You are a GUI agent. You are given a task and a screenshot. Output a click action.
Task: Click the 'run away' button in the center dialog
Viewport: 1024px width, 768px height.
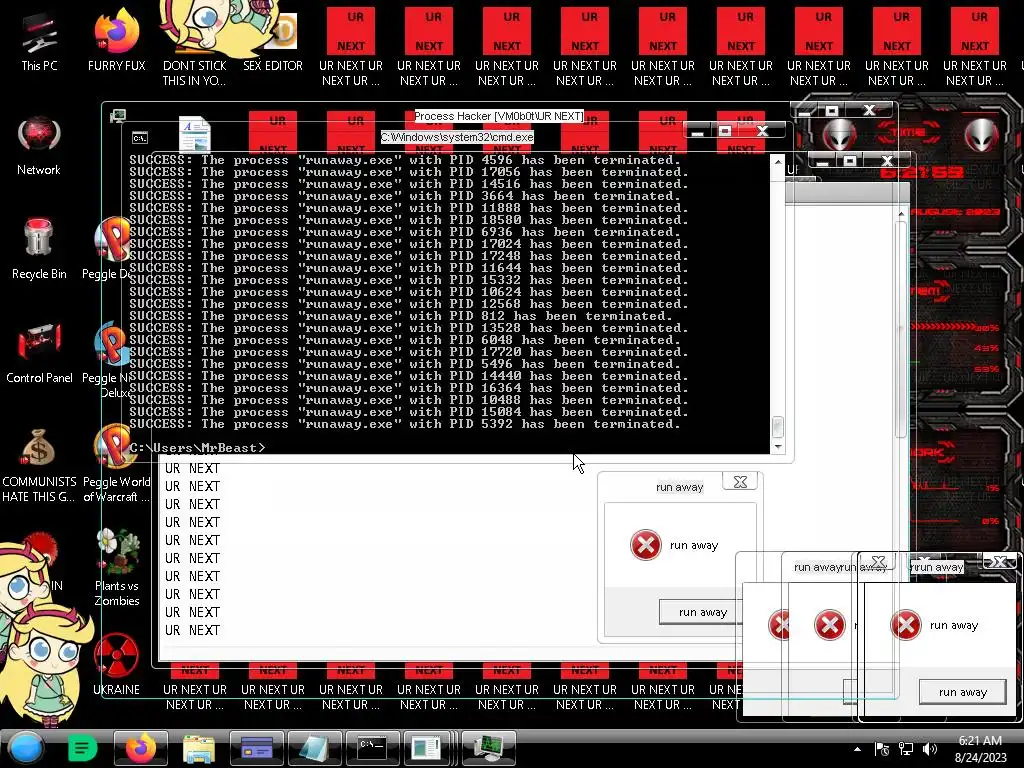[x=703, y=612]
